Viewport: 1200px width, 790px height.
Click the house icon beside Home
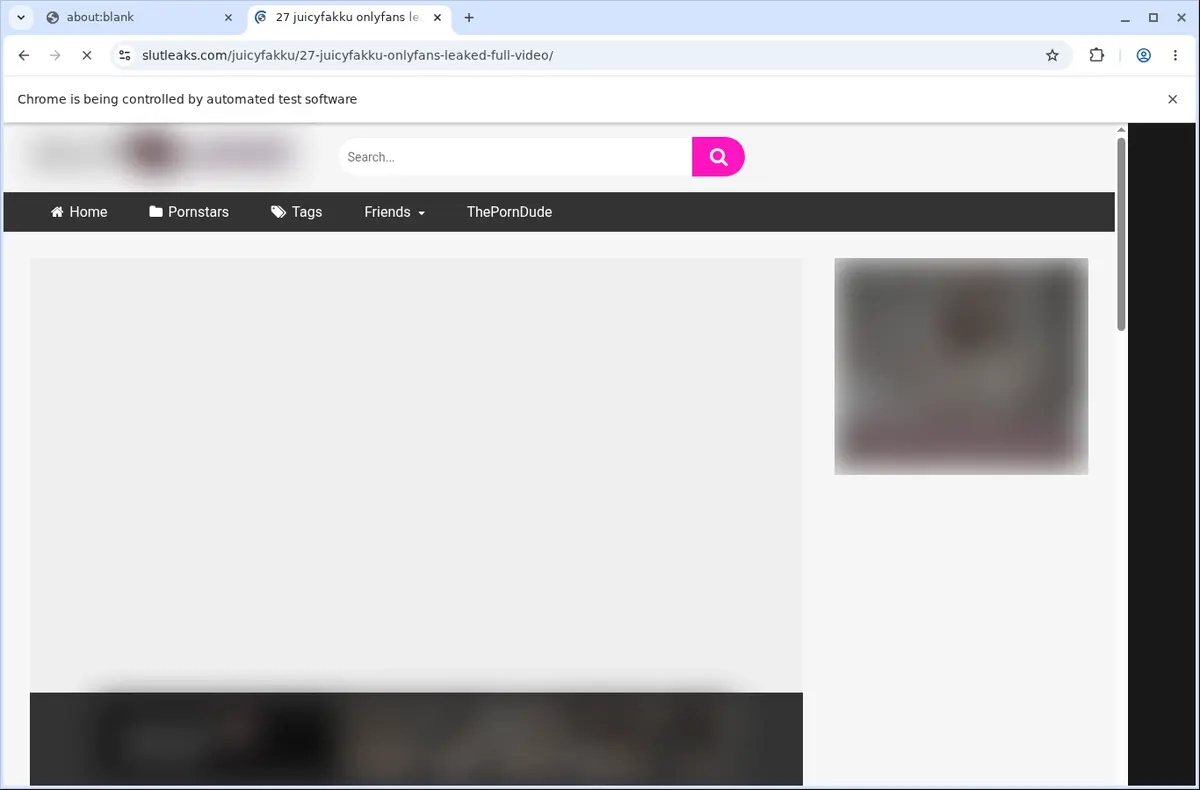[x=57, y=212]
